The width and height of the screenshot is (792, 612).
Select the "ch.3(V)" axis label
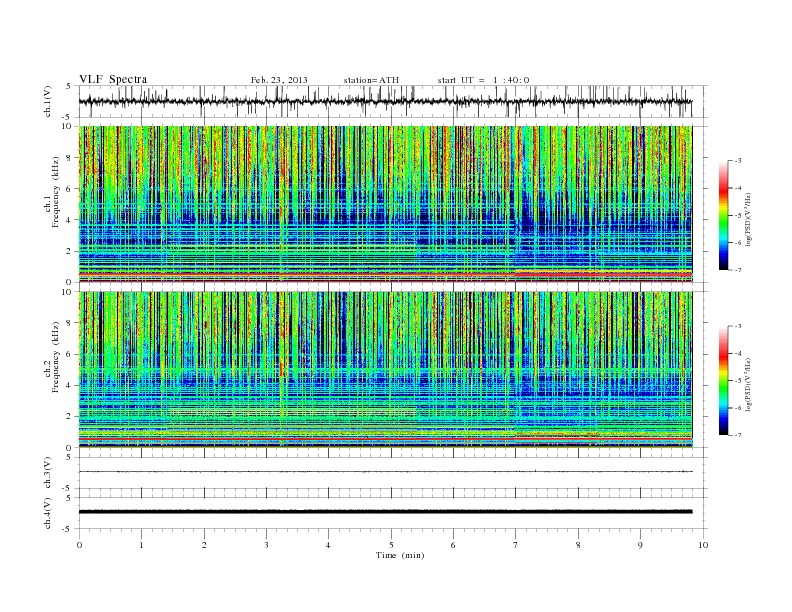[48, 473]
